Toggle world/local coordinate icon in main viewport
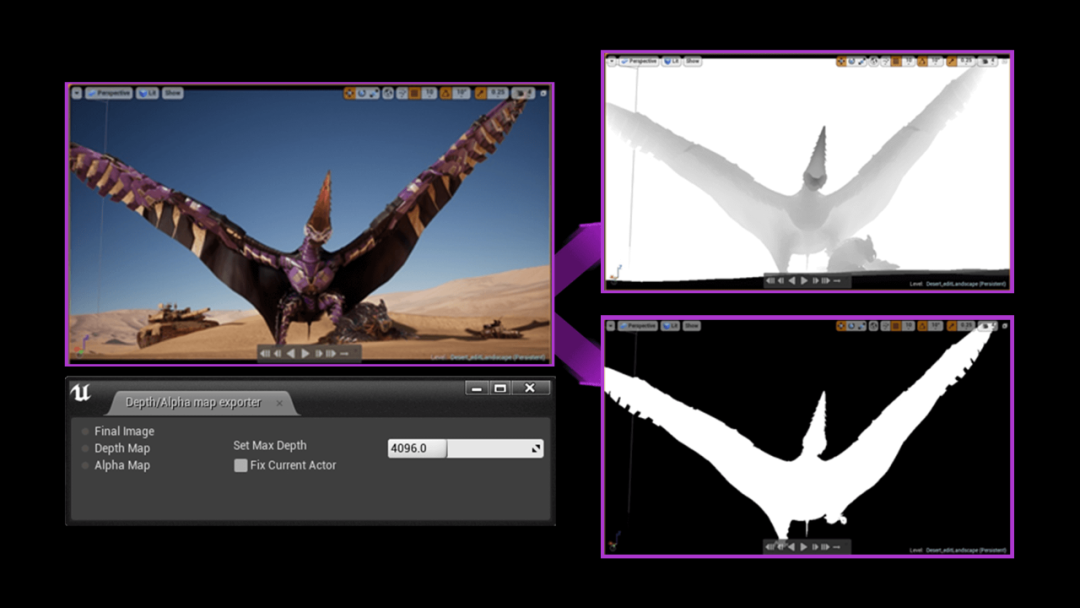This screenshot has width=1080, height=608. coord(386,93)
